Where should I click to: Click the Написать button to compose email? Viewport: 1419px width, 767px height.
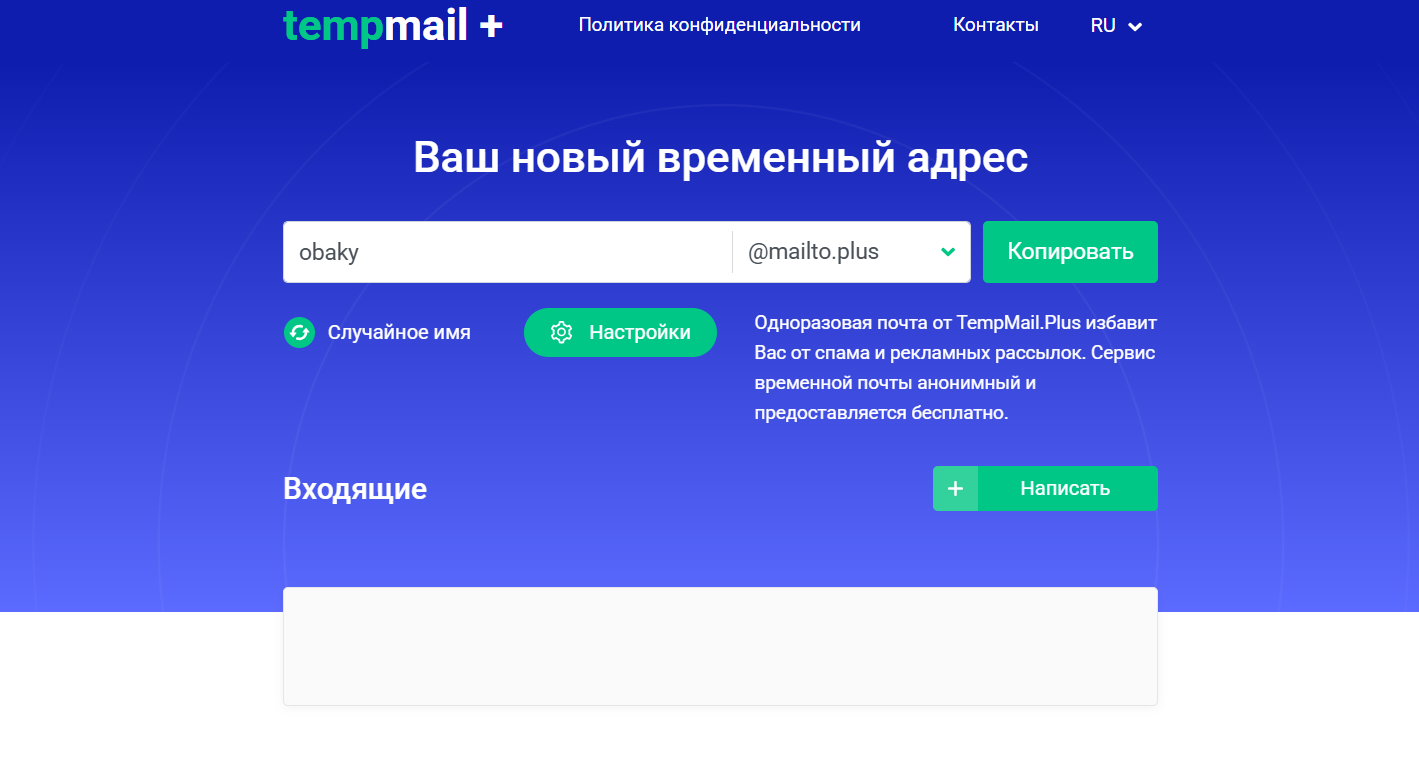pyautogui.click(x=1063, y=488)
